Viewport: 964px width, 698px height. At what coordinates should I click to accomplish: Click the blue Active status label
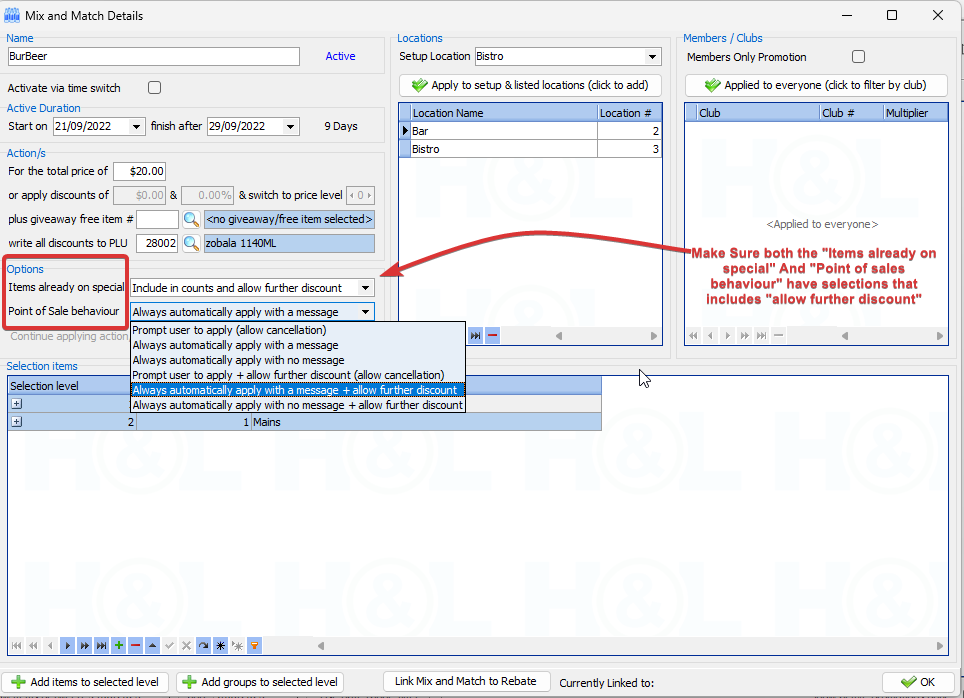click(340, 56)
